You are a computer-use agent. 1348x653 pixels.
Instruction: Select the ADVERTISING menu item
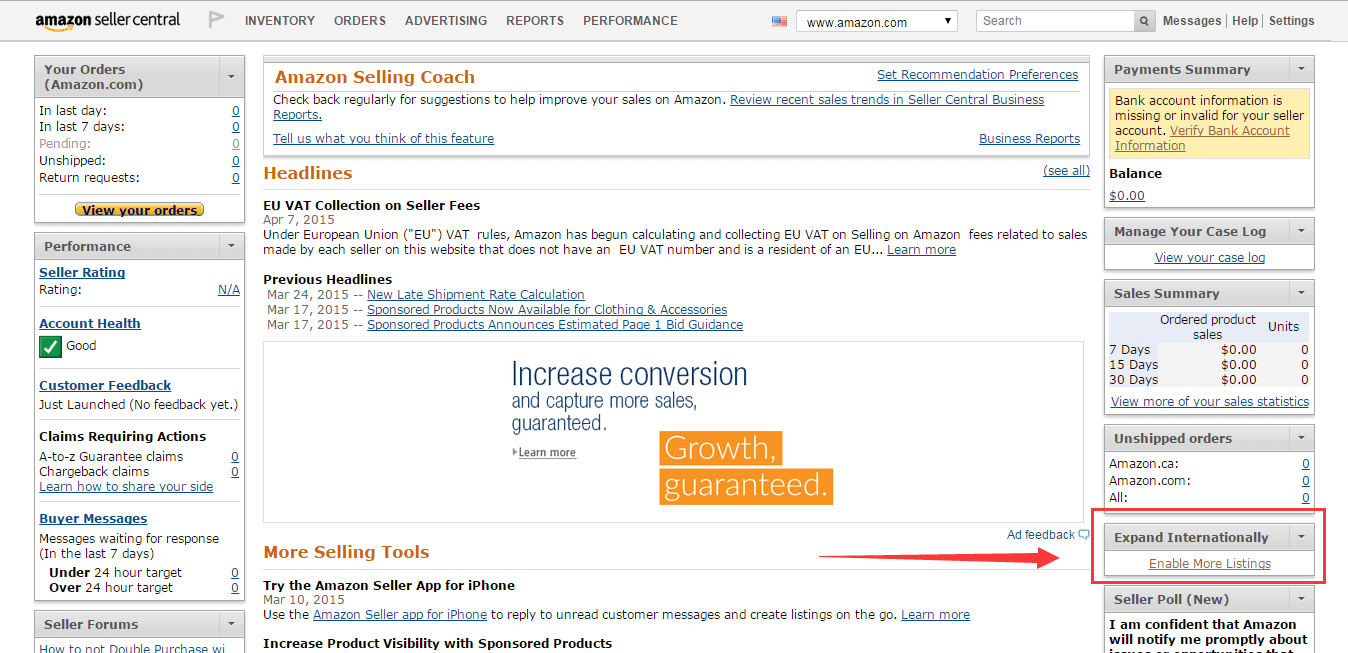(x=446, y=20)
